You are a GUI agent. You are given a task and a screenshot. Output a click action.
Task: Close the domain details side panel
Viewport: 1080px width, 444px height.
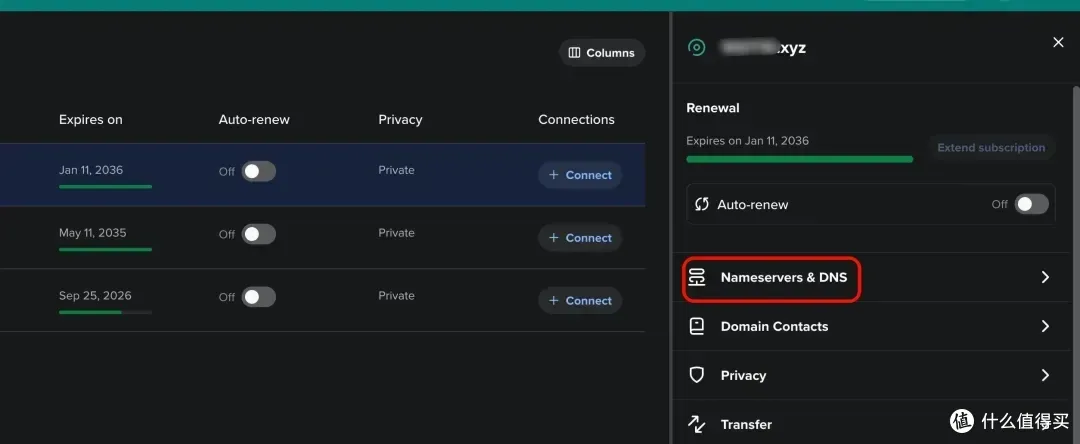coord(1058,42)
